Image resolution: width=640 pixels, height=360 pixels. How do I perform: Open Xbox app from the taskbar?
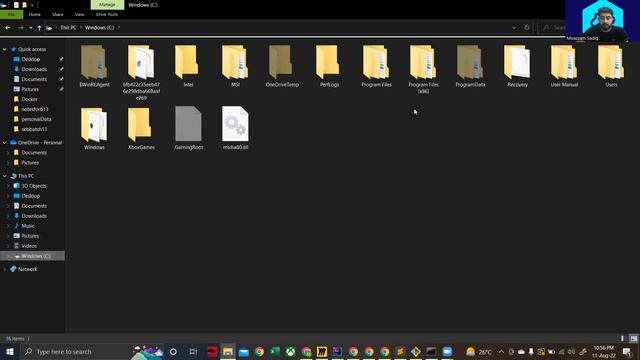point(291,351)
